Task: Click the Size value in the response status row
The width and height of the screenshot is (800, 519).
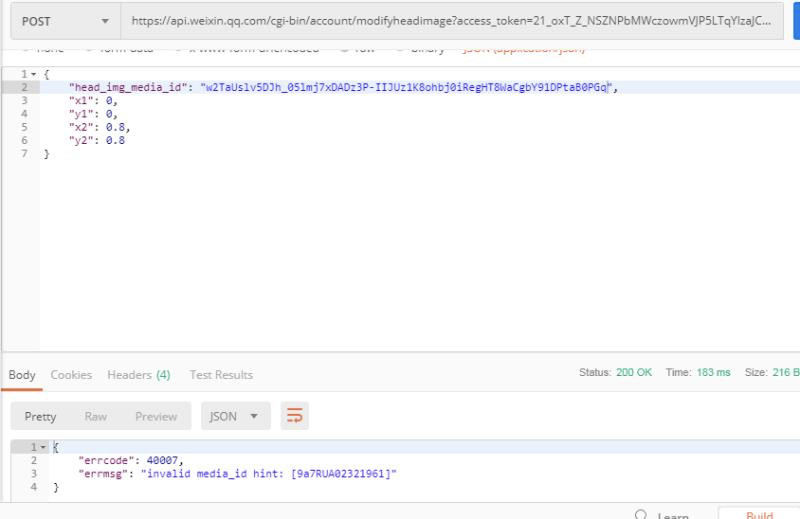Action: click(786, 373)
